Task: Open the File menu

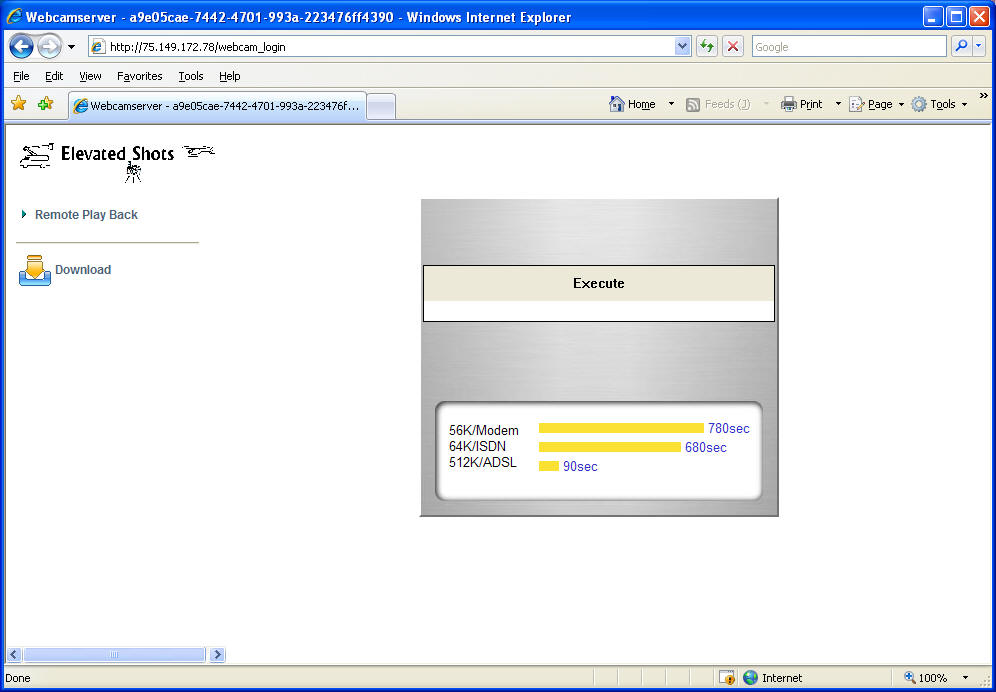Action: coord(21,76)
